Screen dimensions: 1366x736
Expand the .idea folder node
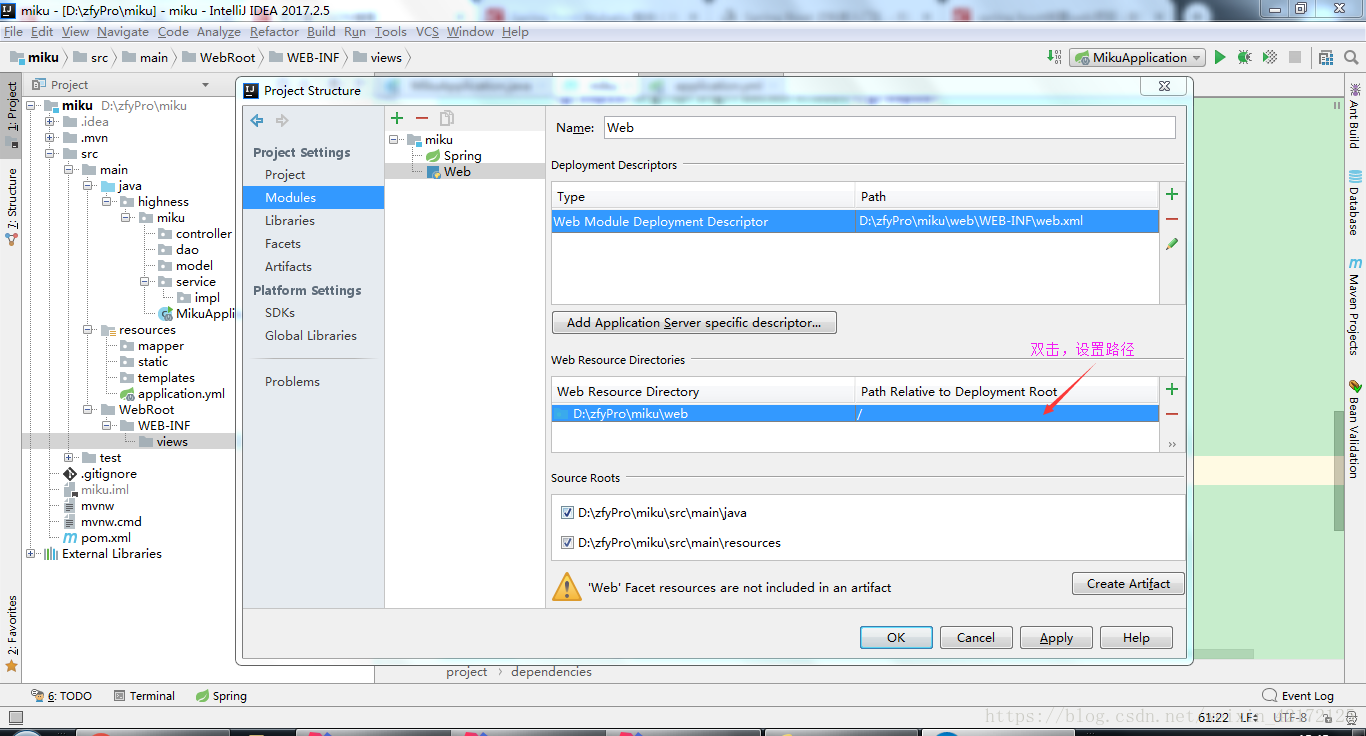[x=50, y=122]
